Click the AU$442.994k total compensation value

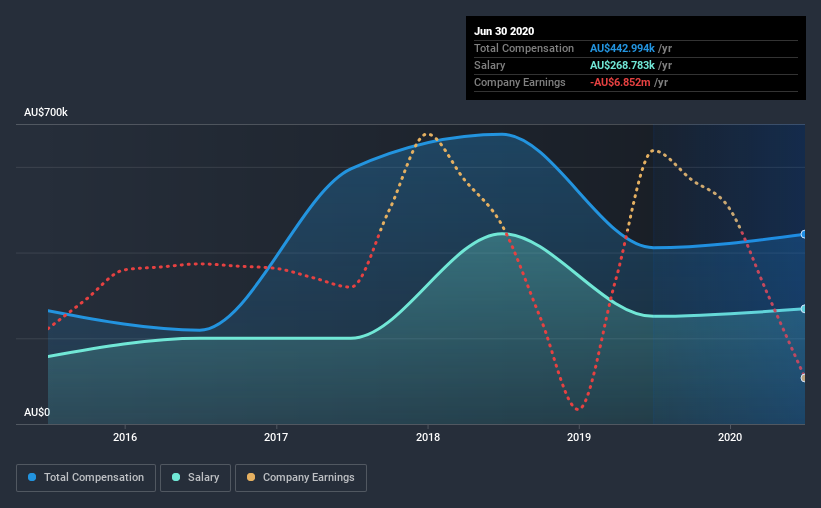pyautogui.click(x=622, y=48)
